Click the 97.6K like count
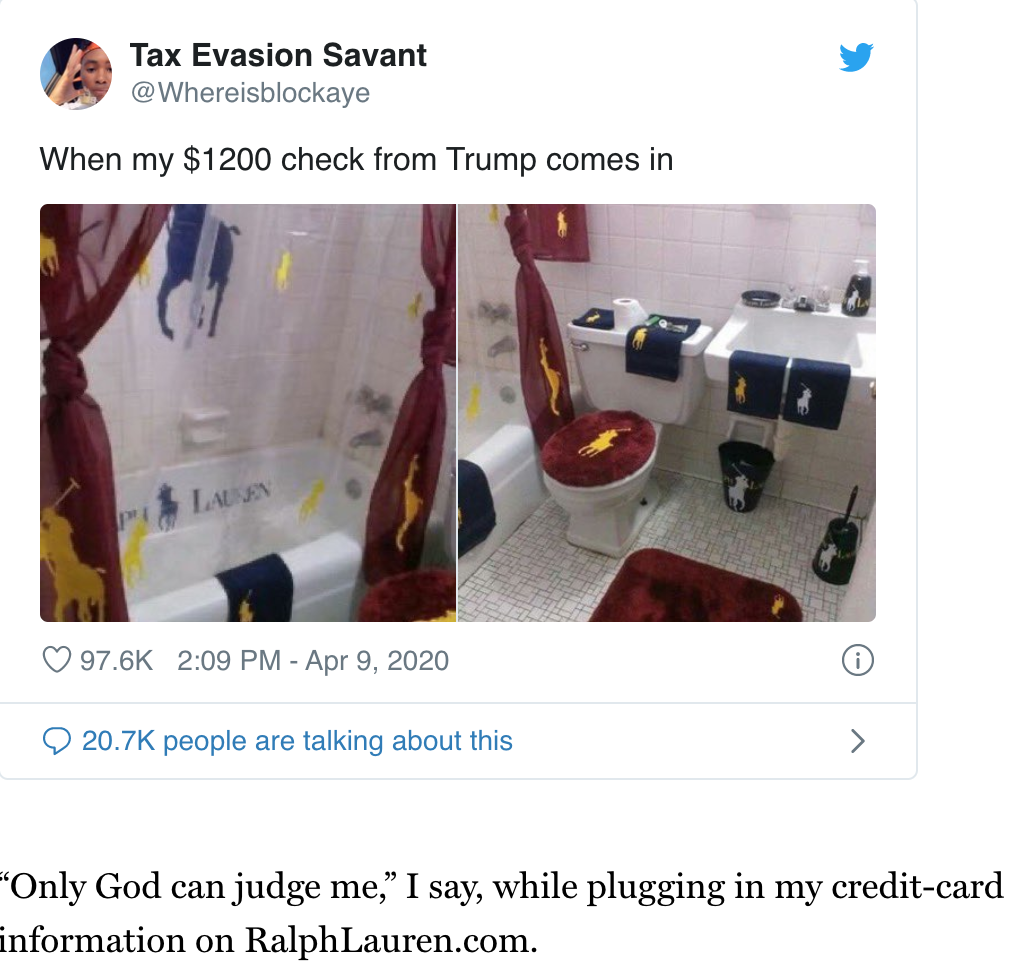The width and height of the screenshot is (1024, 976). pyautogui.click(x=116, y=660)
